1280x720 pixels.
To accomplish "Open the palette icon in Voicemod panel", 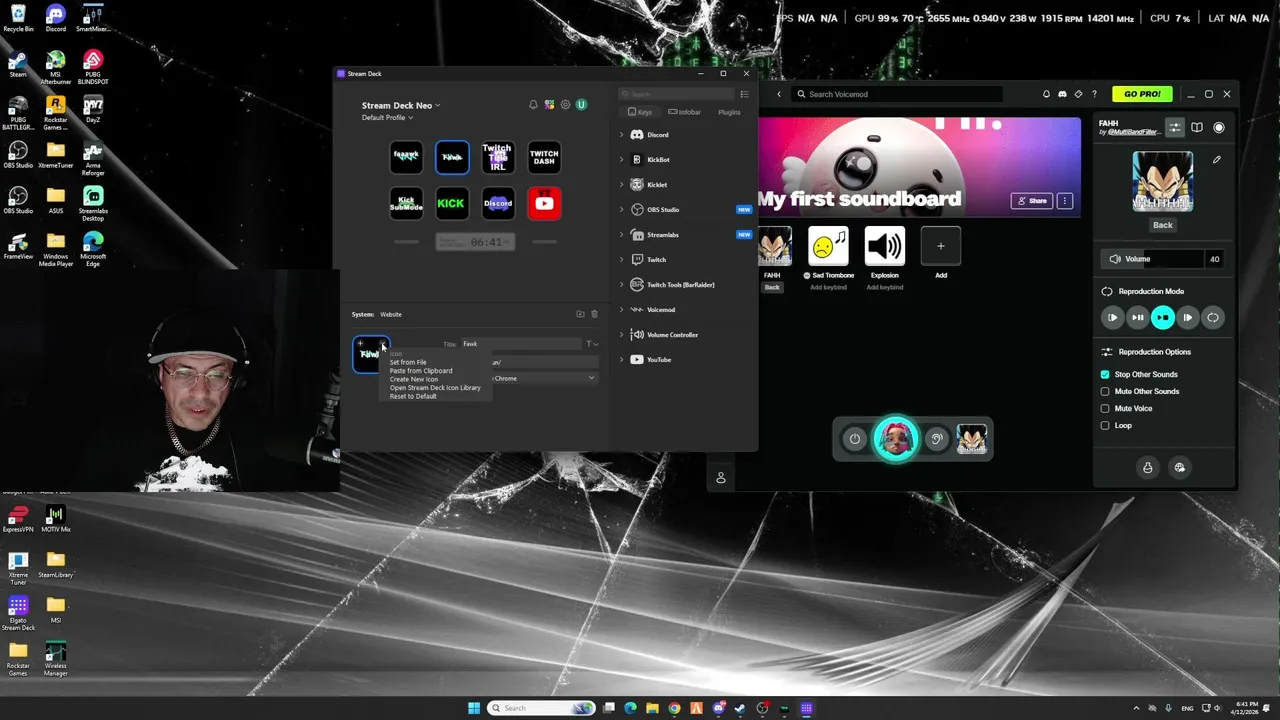I will 1180,467.
